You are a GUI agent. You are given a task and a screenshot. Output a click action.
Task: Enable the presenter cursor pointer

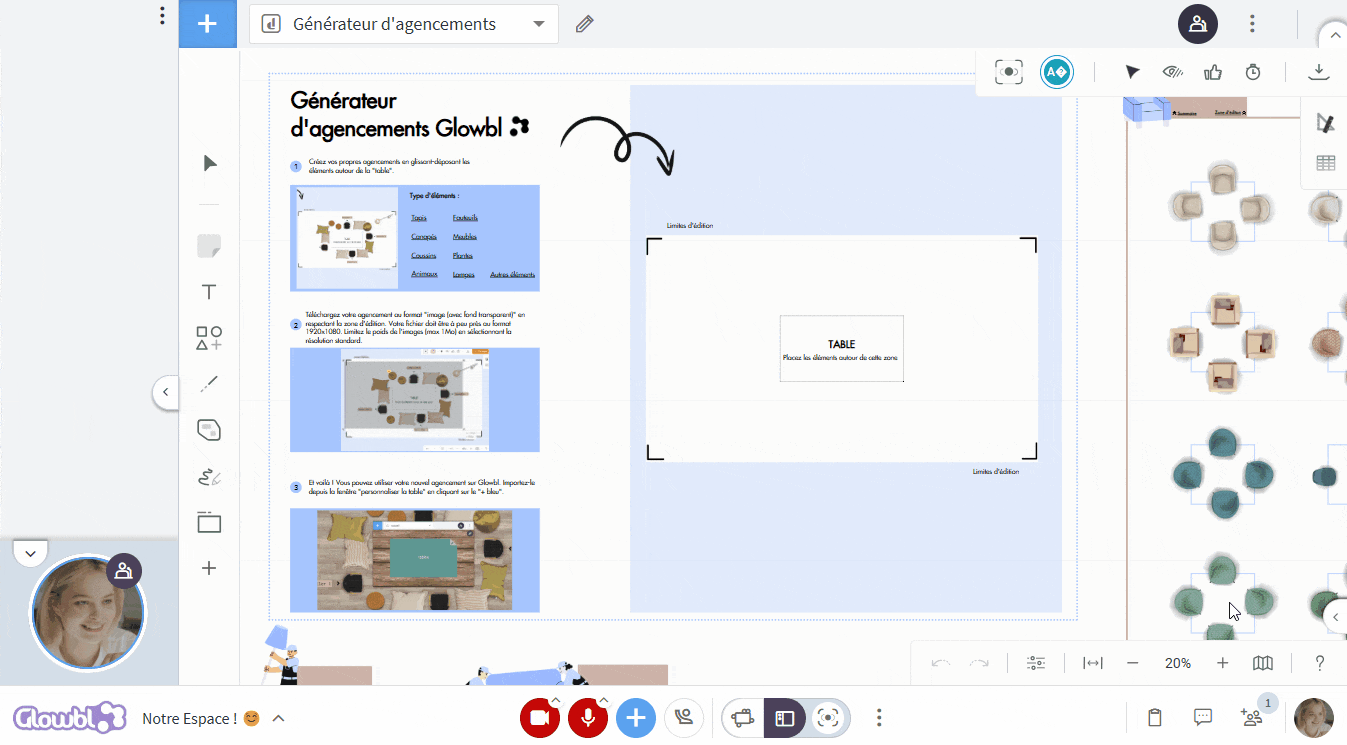(x=1132, y=72)
